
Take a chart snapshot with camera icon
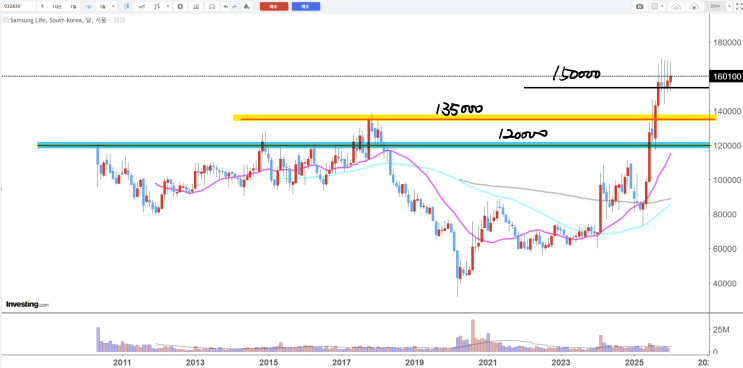(640, 6)
